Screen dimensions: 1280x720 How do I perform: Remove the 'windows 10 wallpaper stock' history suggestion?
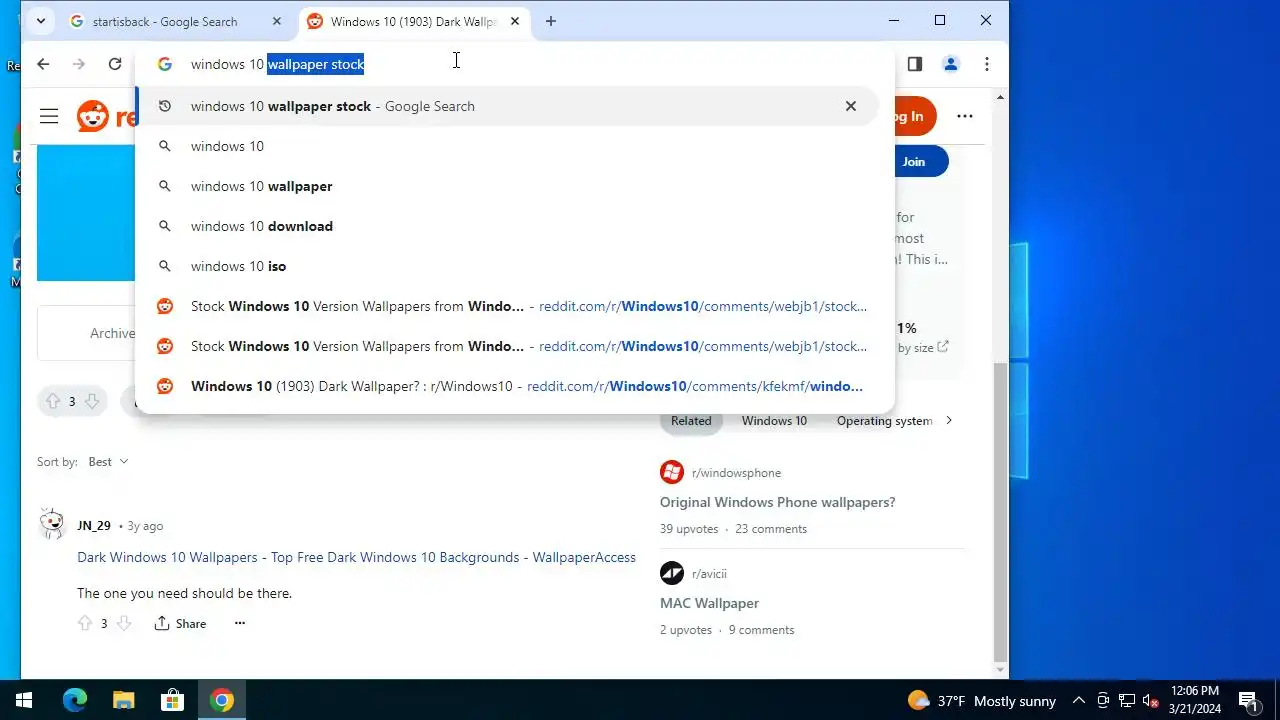click(851, 106)
